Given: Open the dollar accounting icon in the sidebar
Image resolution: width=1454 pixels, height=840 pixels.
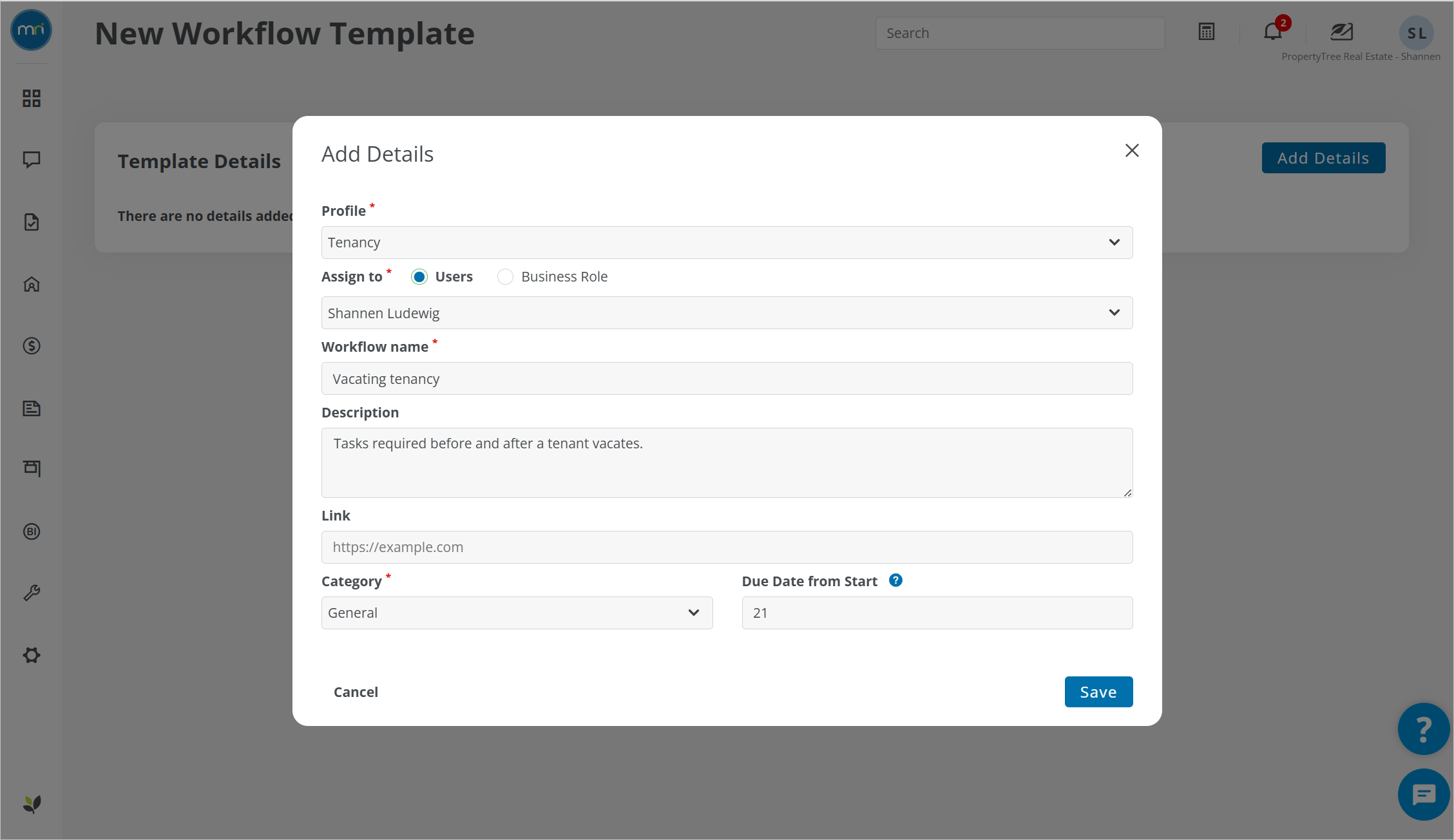Looking at the screenshot, I should point(32,346).
